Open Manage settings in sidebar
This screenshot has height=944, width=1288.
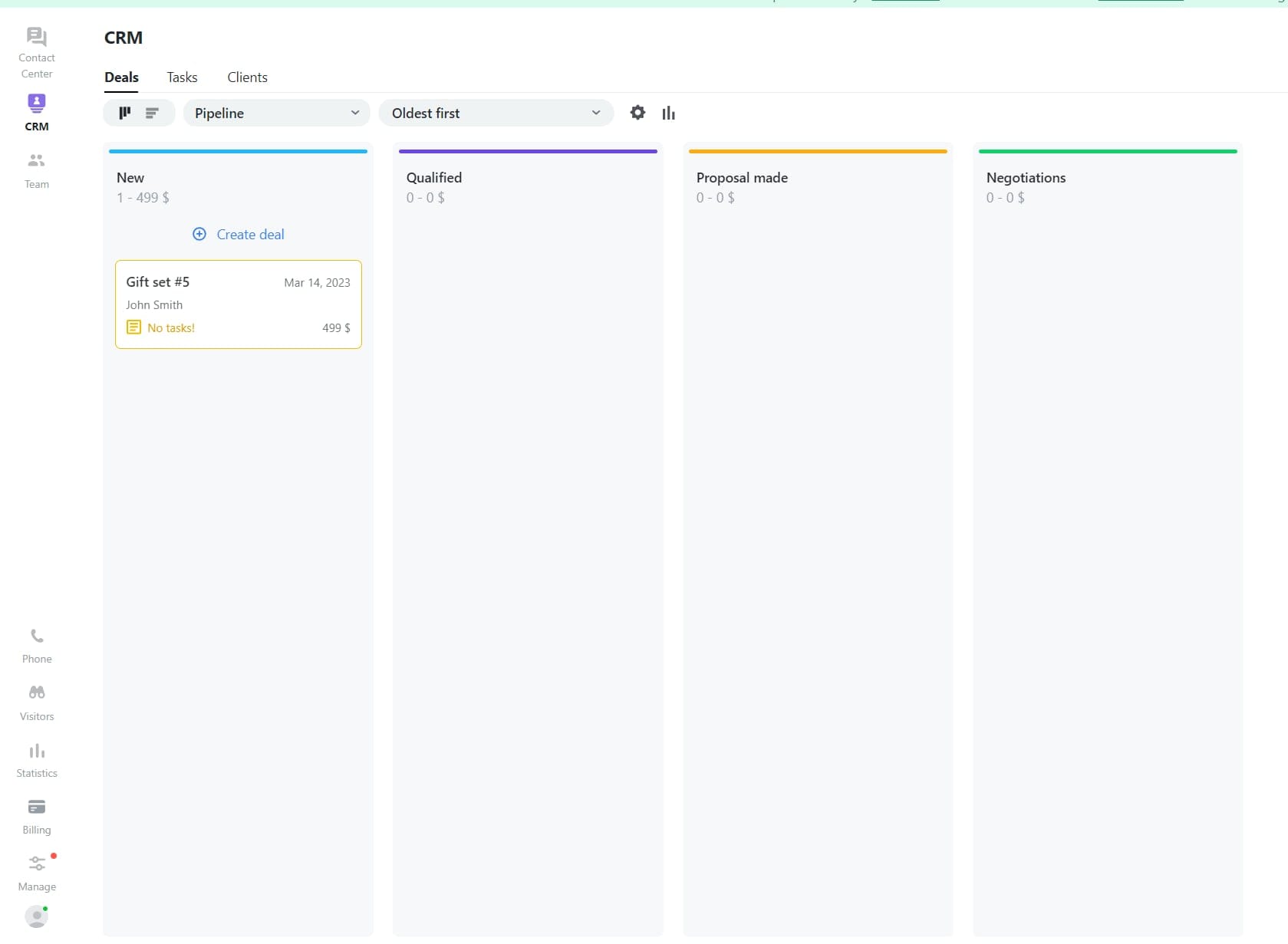coord(37,864)
